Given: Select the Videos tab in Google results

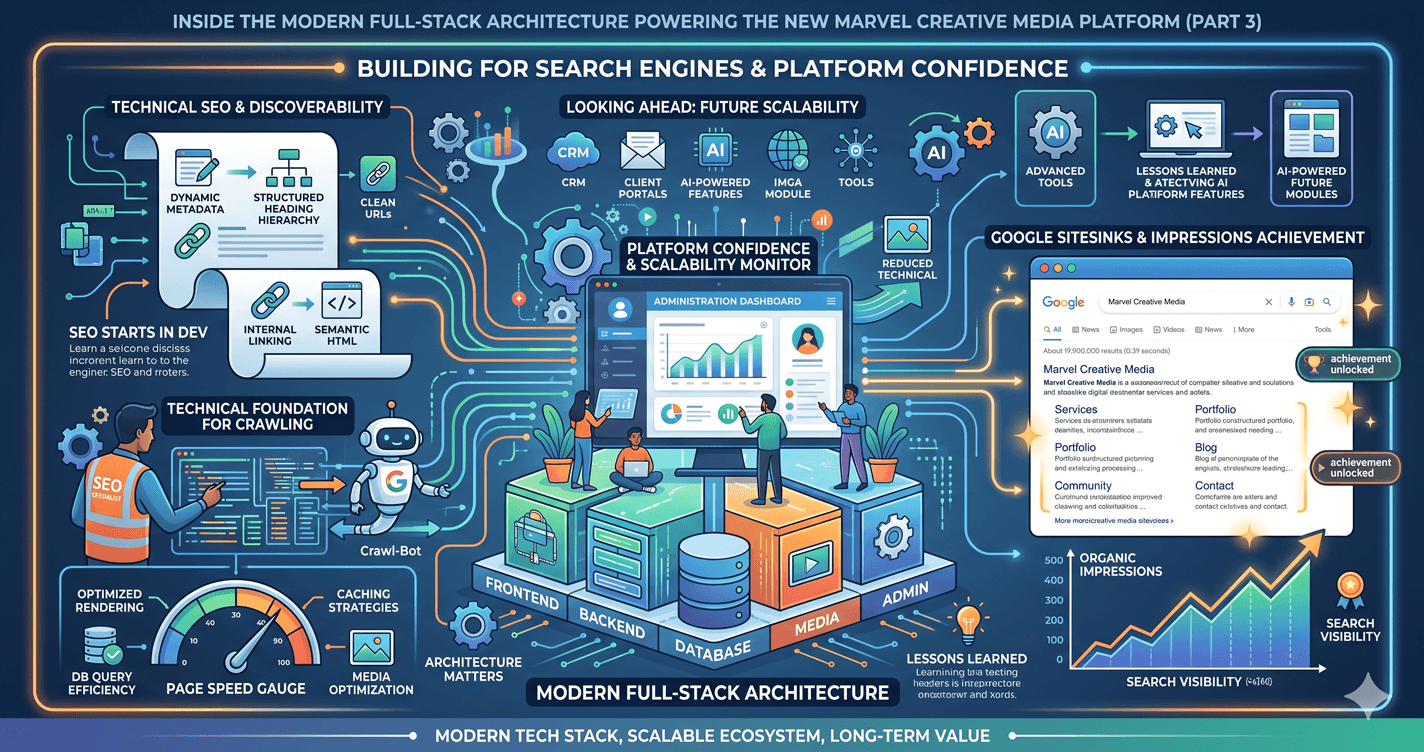Looking at the screenshot, I should click(x=1168, y=329).
